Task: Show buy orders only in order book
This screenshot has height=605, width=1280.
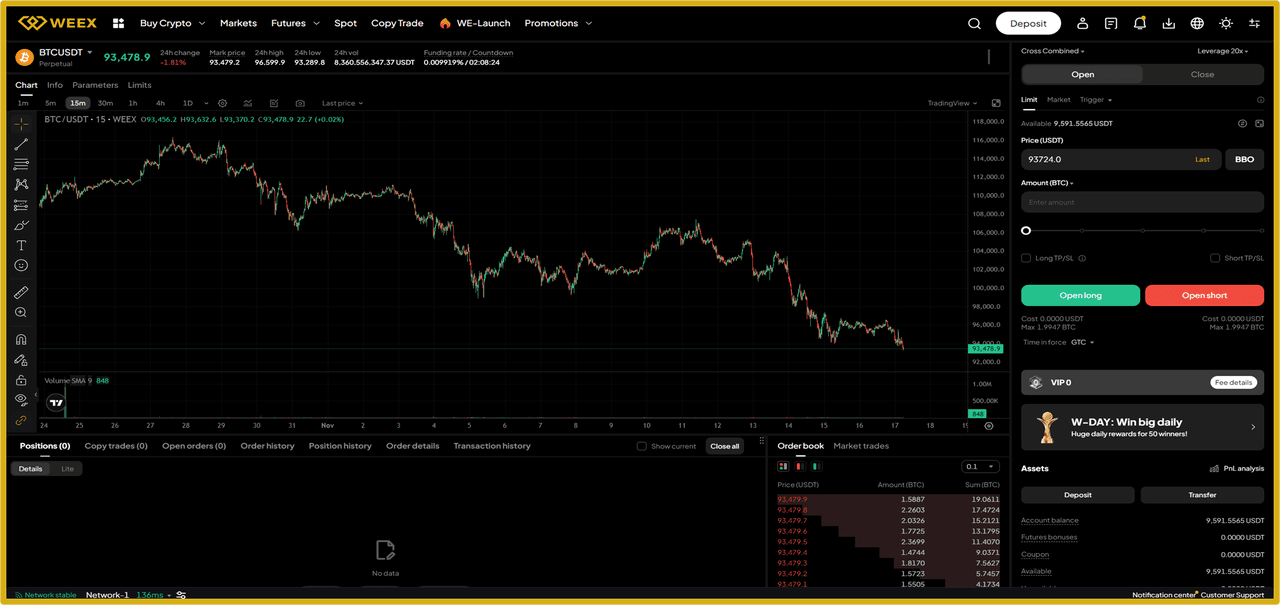Action: coord(815,466)
